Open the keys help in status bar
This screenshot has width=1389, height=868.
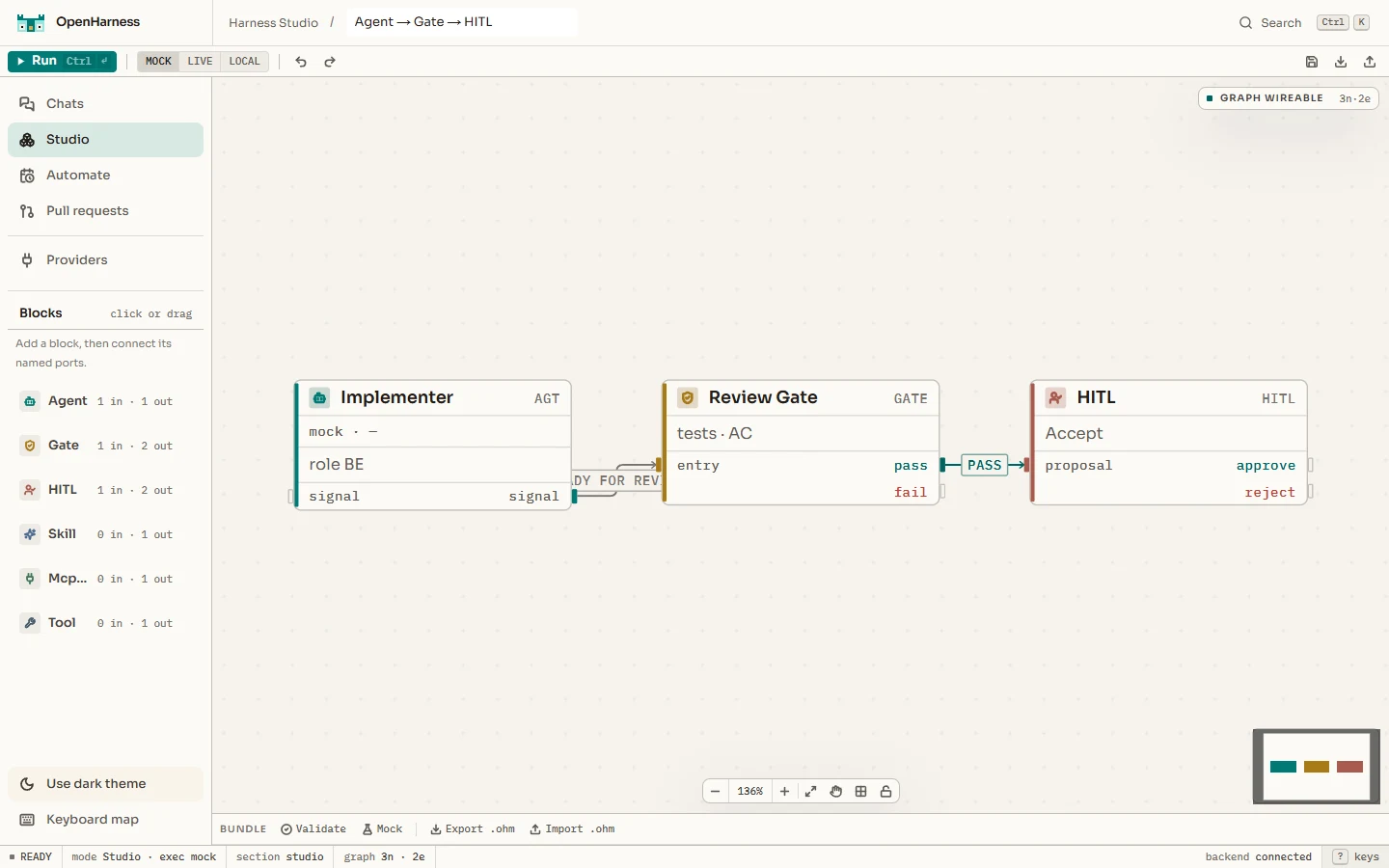pyautogui.click(x=1356, y=856)
